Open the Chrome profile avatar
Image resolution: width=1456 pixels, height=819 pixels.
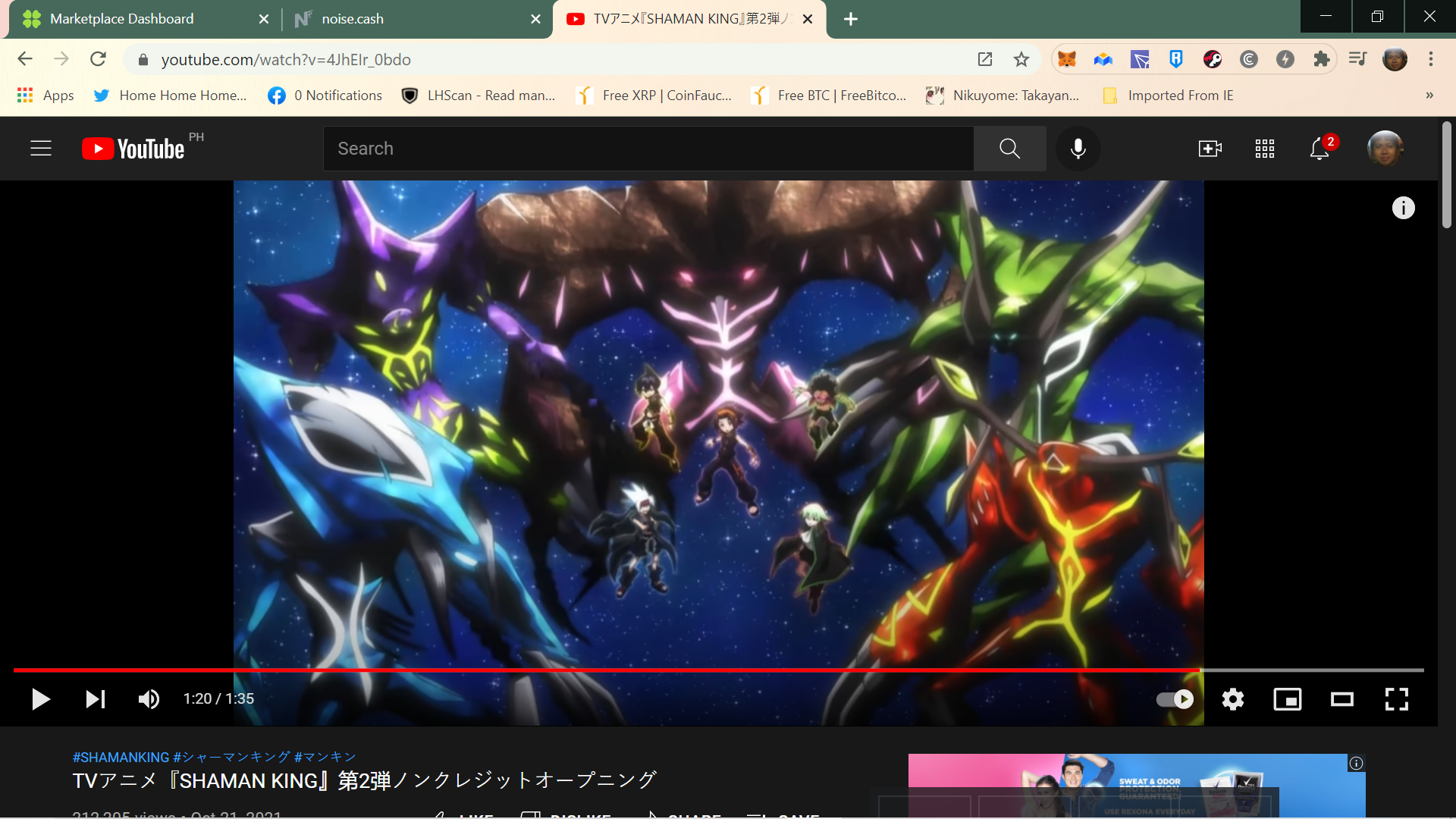(1395, 59)
